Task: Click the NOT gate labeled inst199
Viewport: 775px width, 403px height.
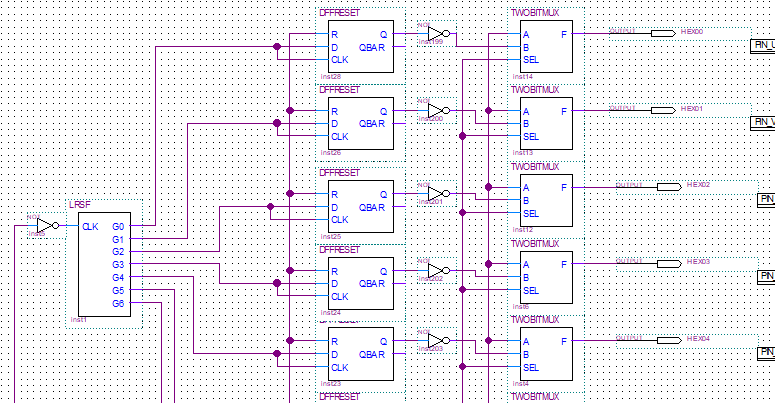Action: (x=437, y=34)
